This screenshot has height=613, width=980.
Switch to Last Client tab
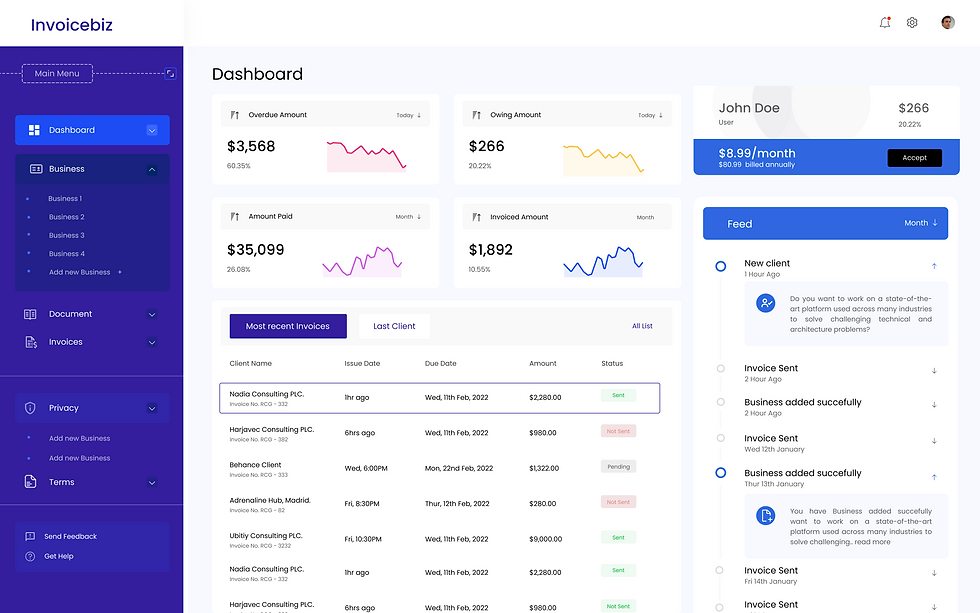(x=394, y=326)
